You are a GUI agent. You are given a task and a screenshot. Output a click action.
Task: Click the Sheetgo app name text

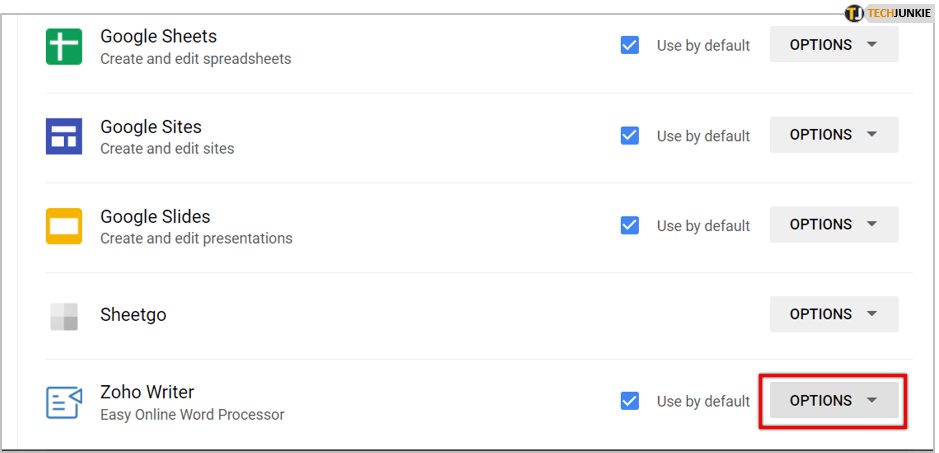(133, 315)
